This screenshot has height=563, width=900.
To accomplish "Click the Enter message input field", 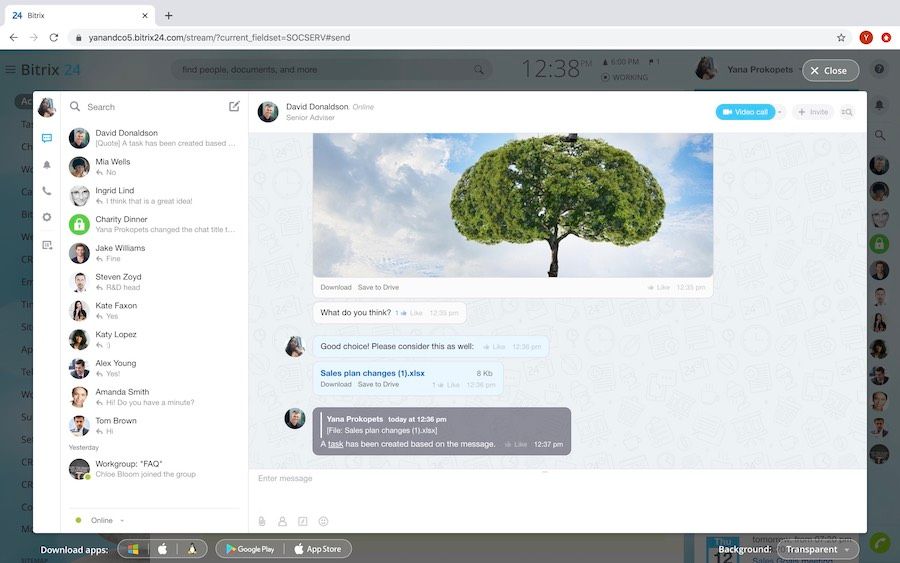I will 550,479.
